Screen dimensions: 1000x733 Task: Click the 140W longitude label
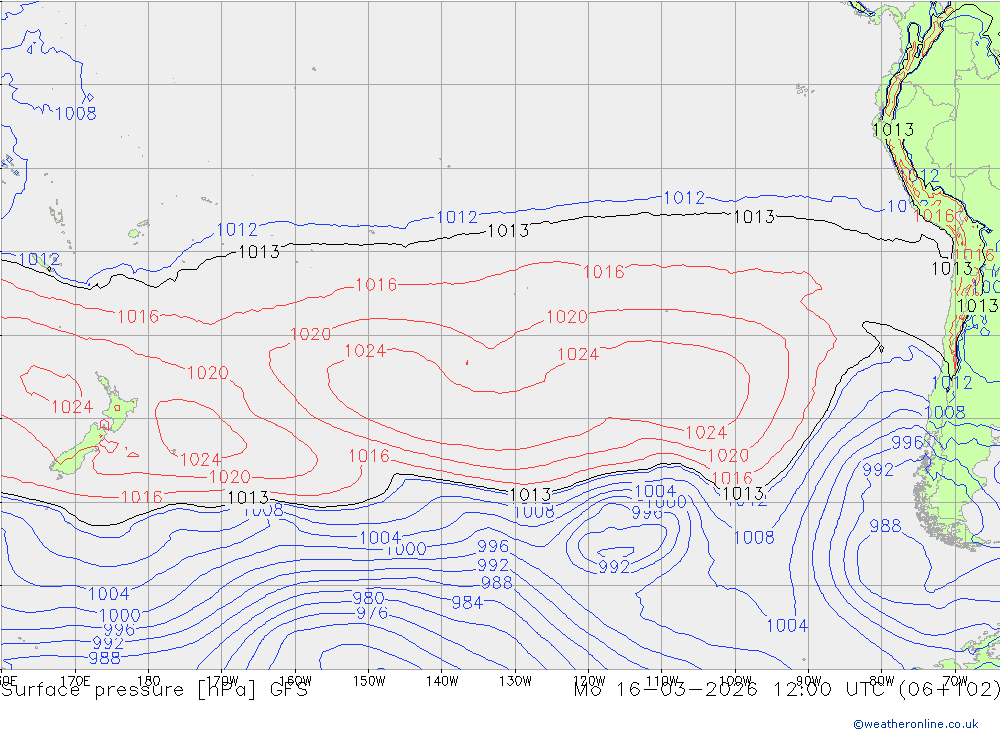click(x=442, y=681)
